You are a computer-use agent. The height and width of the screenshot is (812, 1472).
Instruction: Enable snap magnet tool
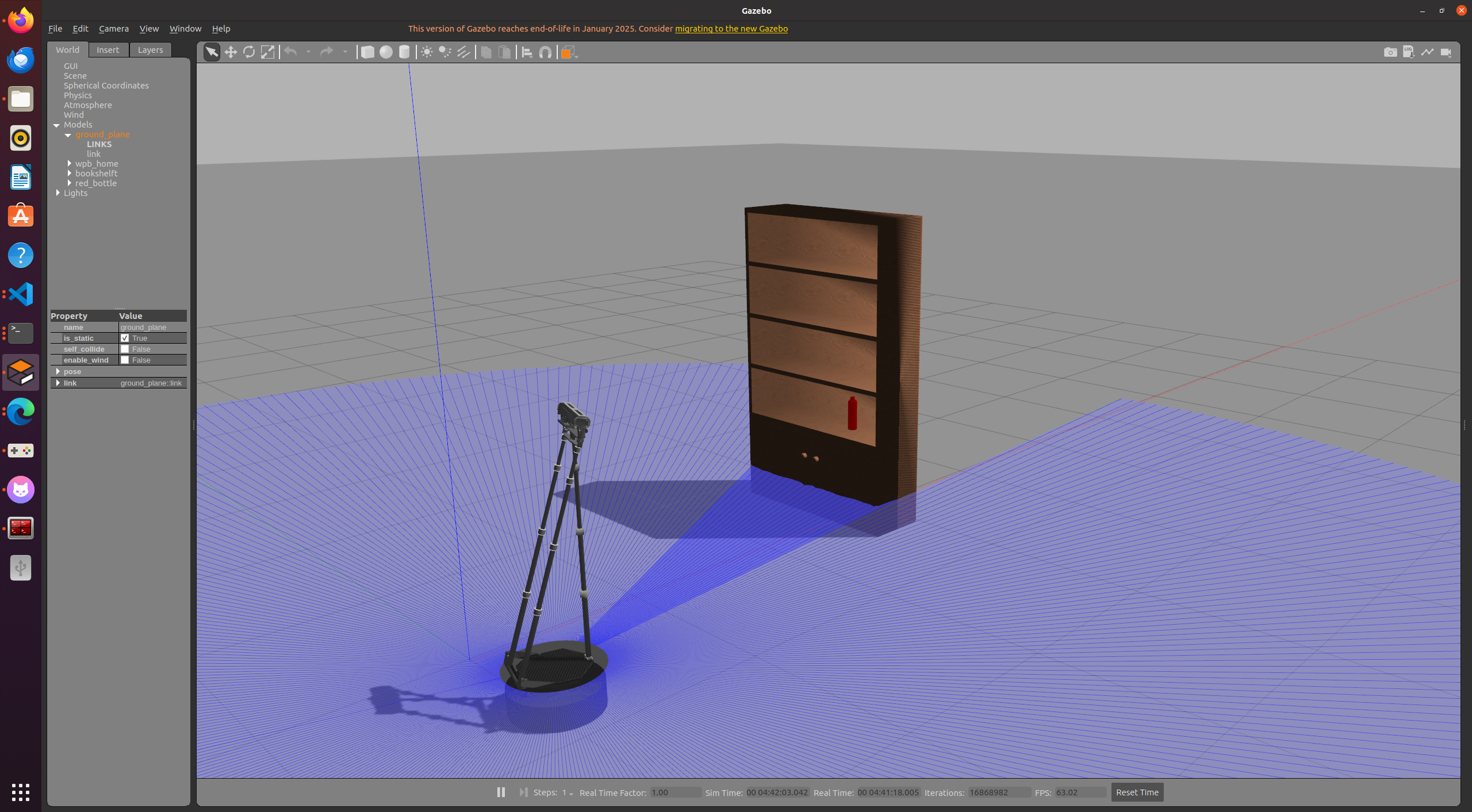coord(545,52)
